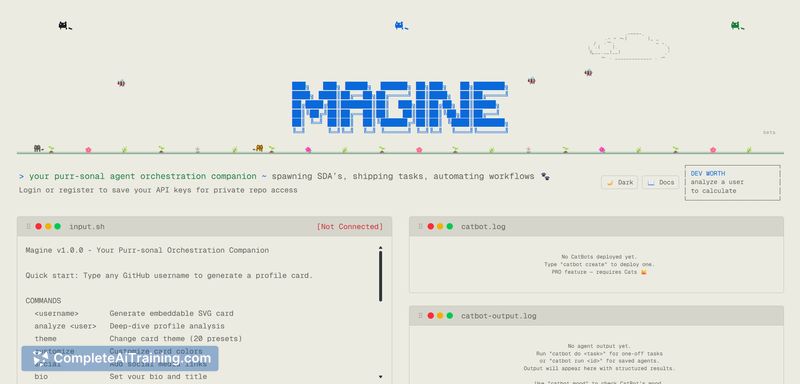Image resolution: width=800 pixels, height=384 pixels.
Task: Click the 'Login or register' notice line
Action: (x=158, y=190)
